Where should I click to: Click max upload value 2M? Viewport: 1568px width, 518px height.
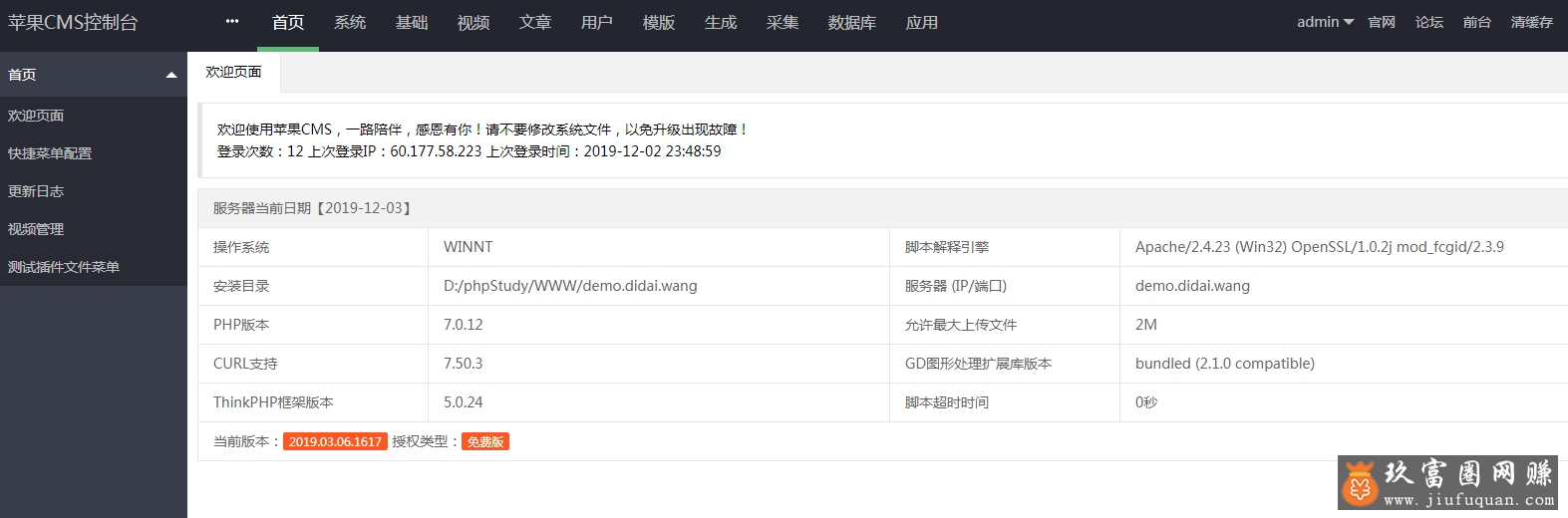1146,325
